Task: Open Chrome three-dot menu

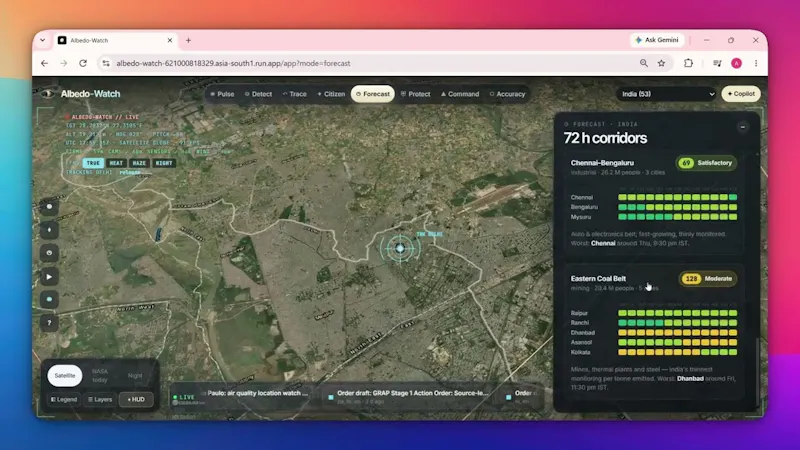Action: pos(756,63)
